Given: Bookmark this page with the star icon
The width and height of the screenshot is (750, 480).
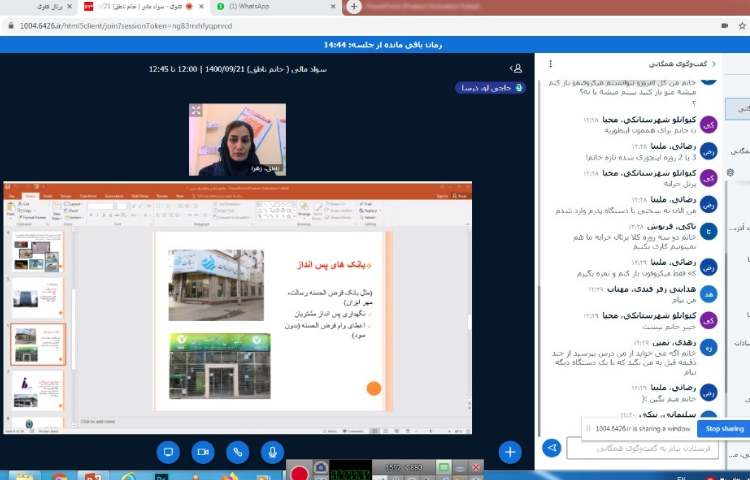Looking at the screenshot, I should click(x=742, y=26).
